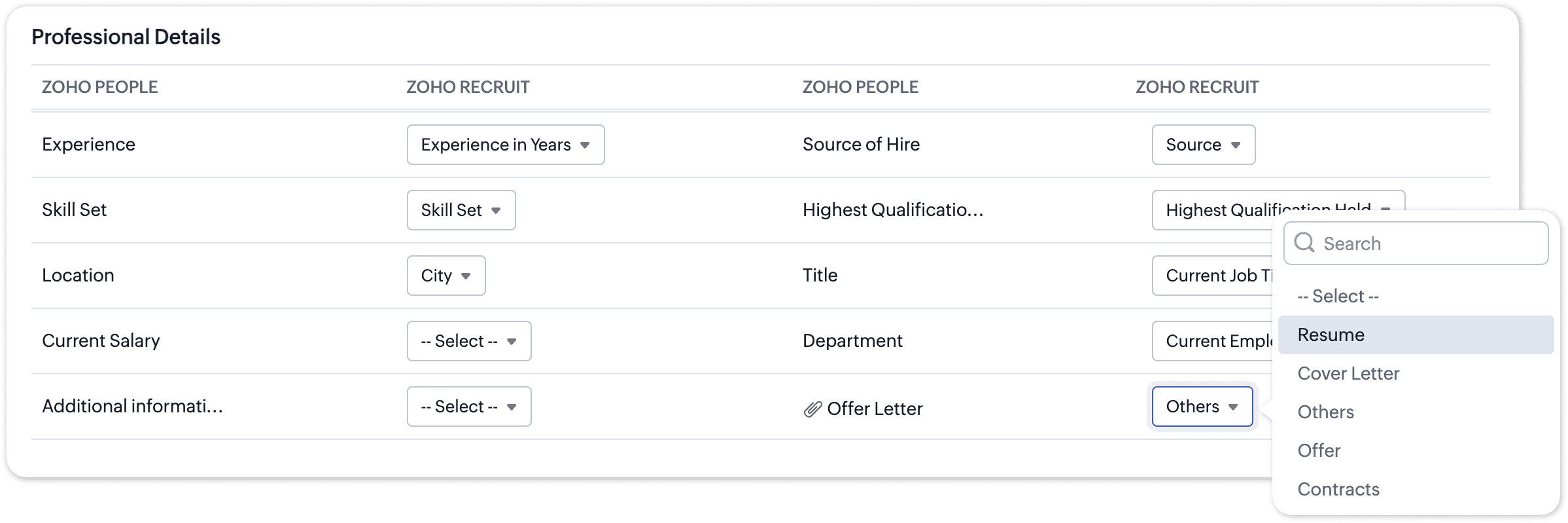This screenshot has height=523, width=1568.
Task: Pick Others from the dropdown list
Action: pos(1325,412)
